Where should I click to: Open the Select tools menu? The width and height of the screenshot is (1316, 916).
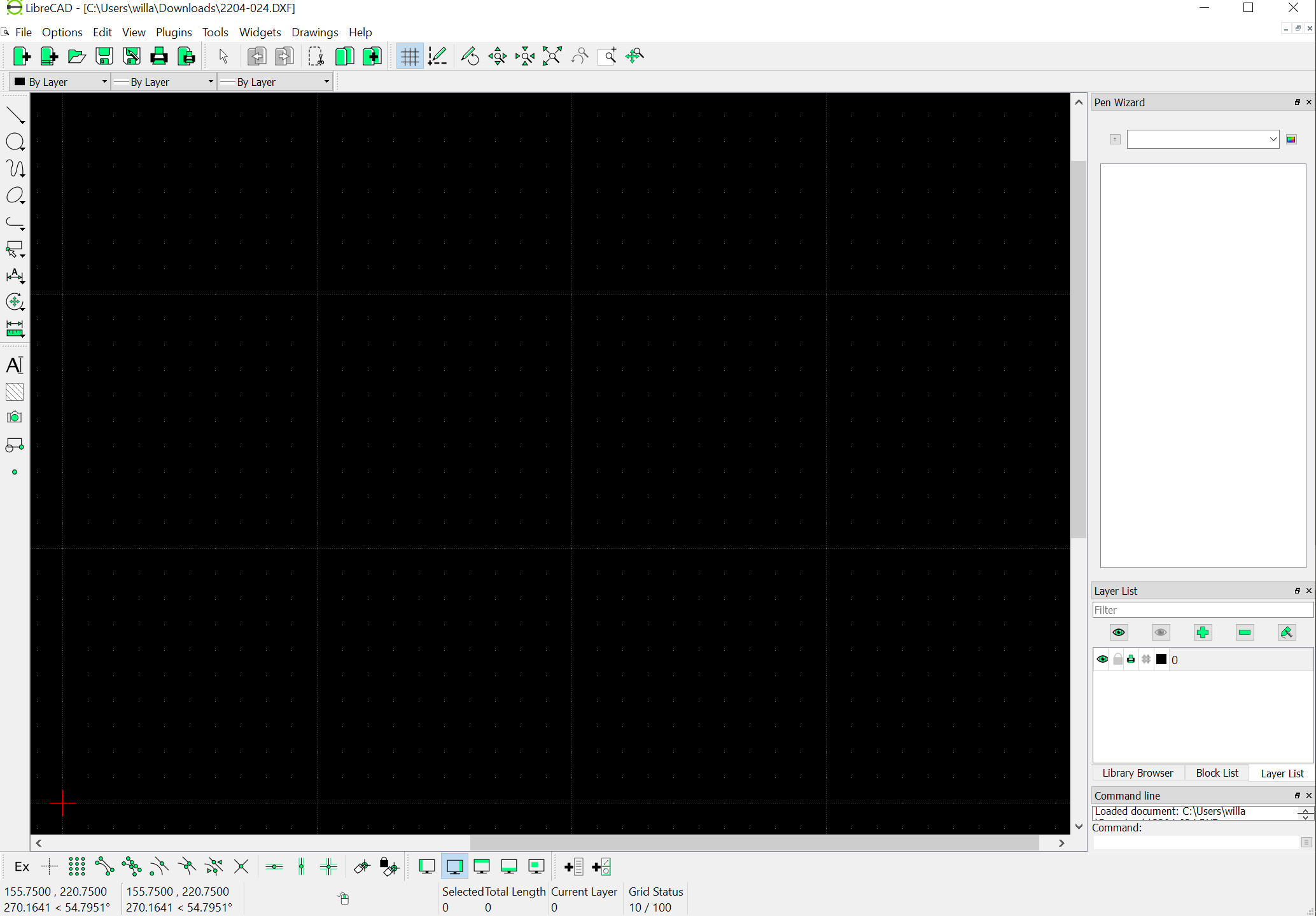[x=15, y=249]
